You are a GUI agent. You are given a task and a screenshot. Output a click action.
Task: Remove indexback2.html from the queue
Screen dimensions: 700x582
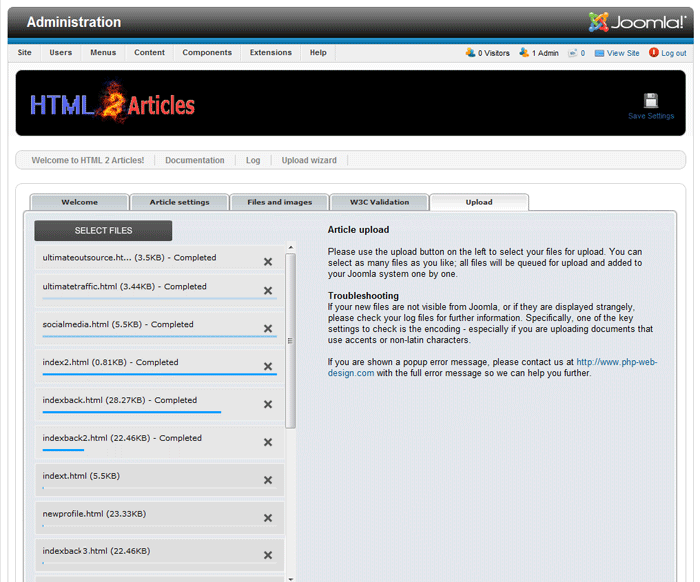[268, 442]
